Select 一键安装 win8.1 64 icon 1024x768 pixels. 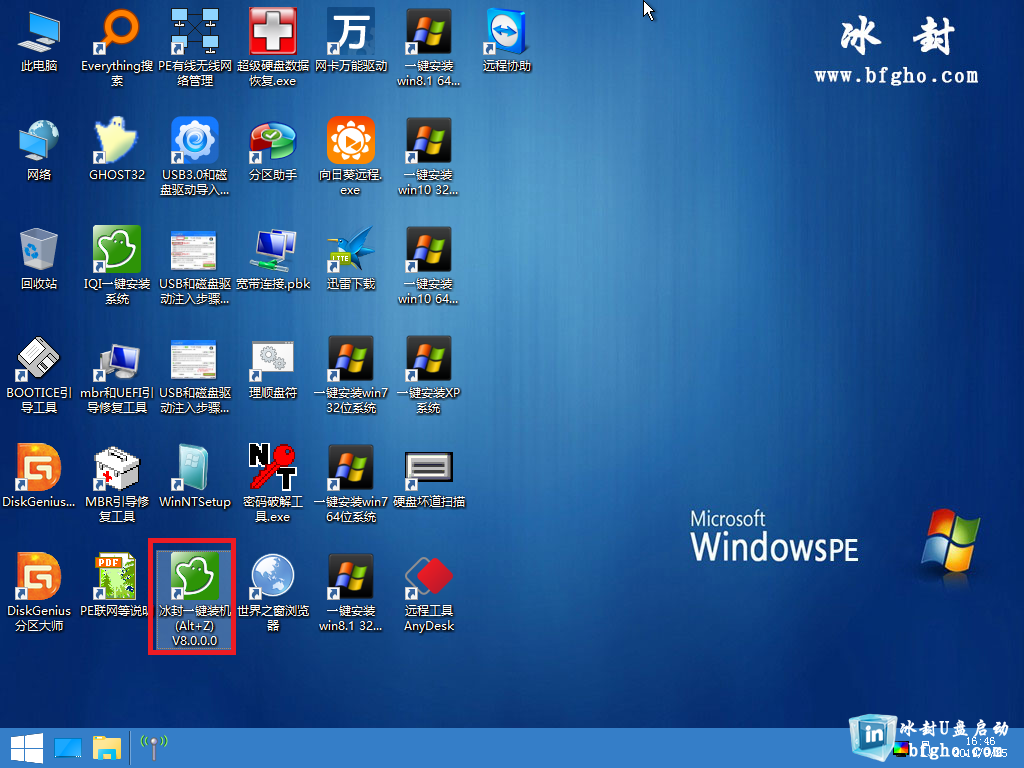(x=428, y=47)
